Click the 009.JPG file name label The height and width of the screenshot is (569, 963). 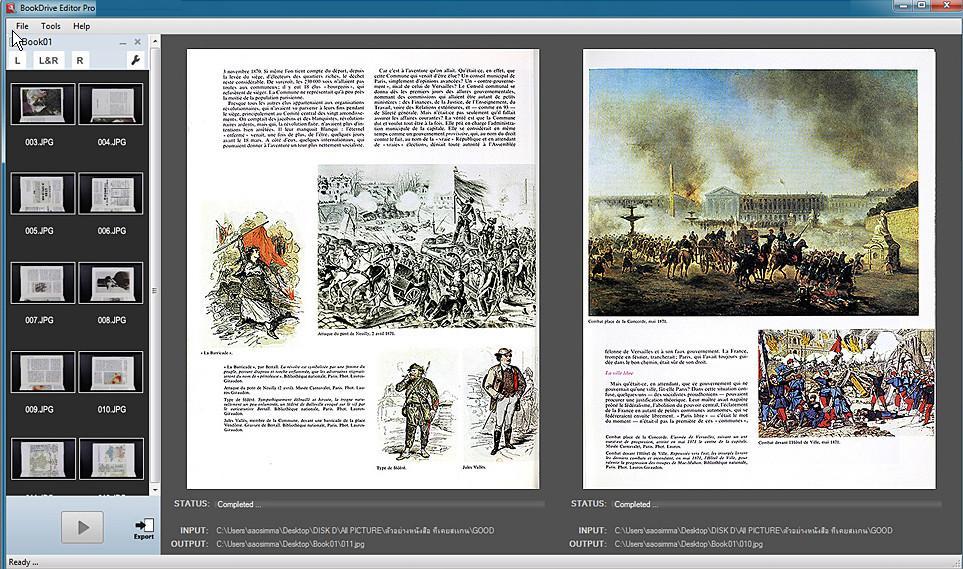click(x=39, y=409)
